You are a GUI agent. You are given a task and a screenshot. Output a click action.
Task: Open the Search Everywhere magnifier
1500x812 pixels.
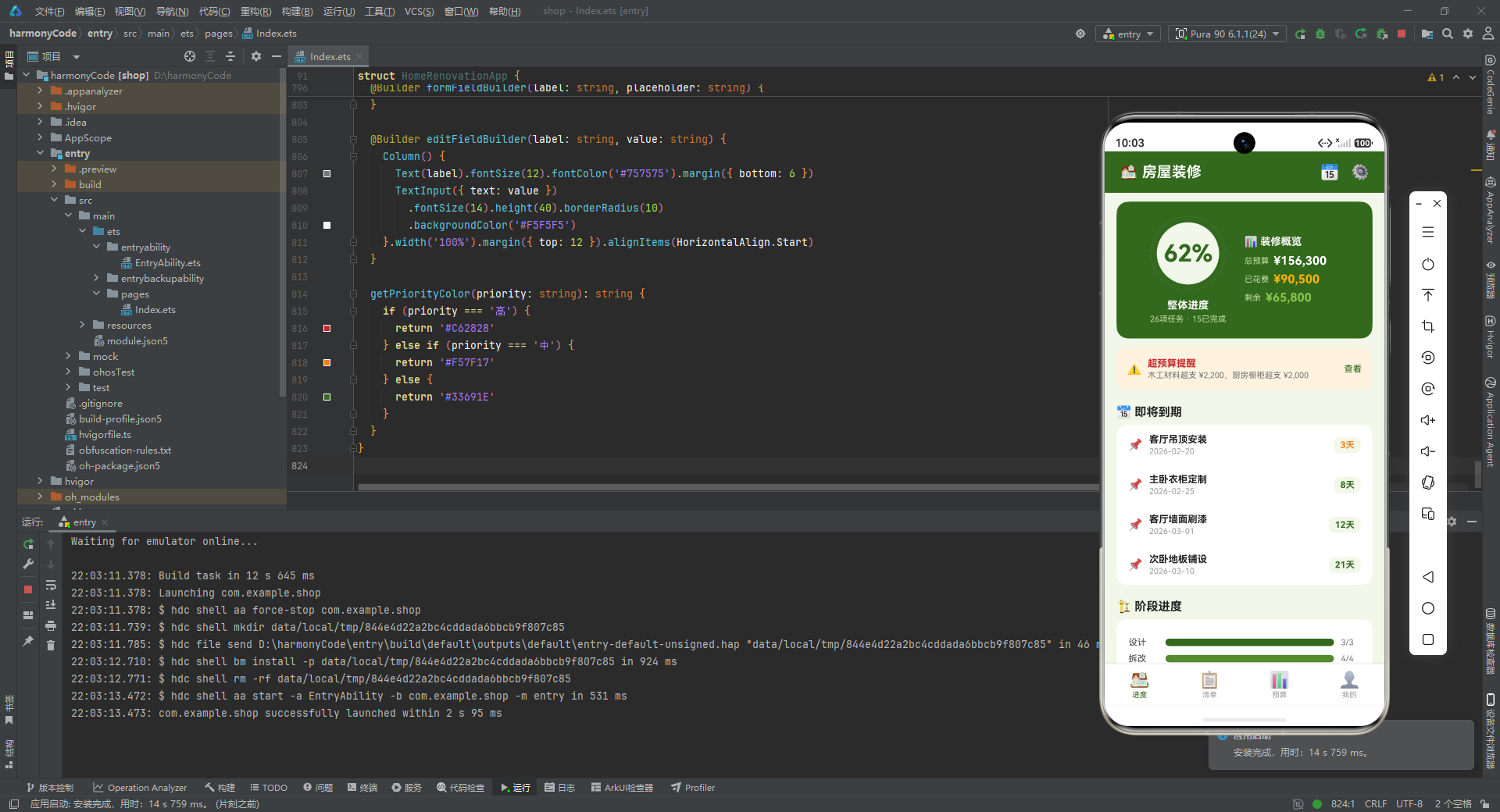[1448, 34]
